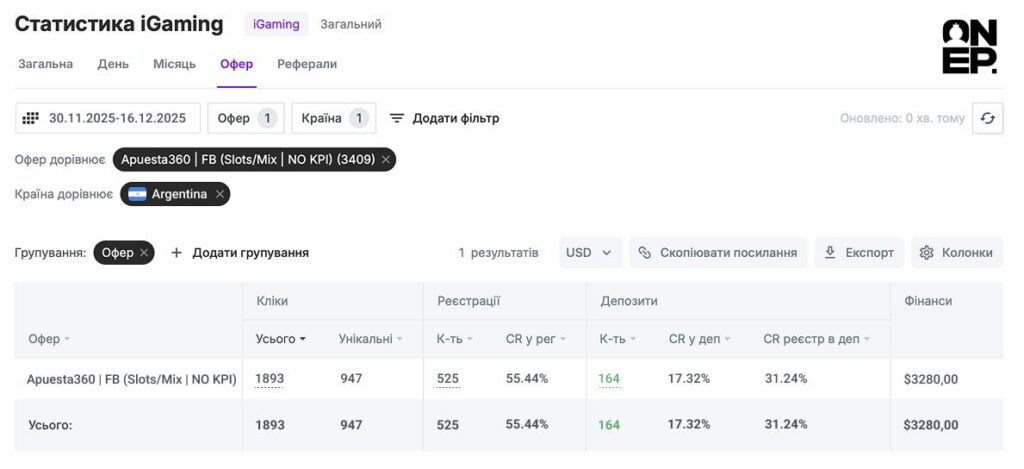
Task: Switch to Загальний statistics mode
Action: [x=351, y=24]
